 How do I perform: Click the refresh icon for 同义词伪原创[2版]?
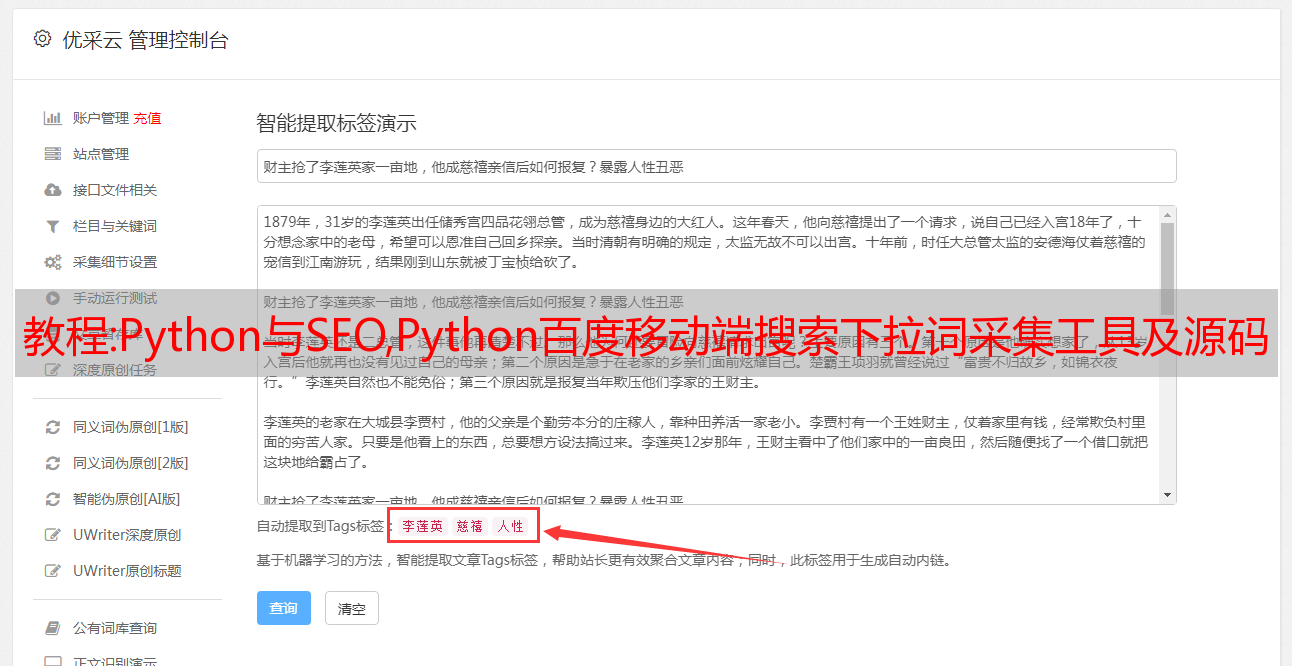click(x=53, y=463)
